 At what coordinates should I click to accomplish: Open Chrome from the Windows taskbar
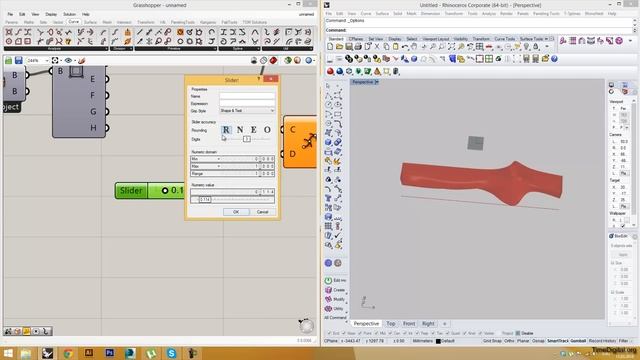[68, 353]
